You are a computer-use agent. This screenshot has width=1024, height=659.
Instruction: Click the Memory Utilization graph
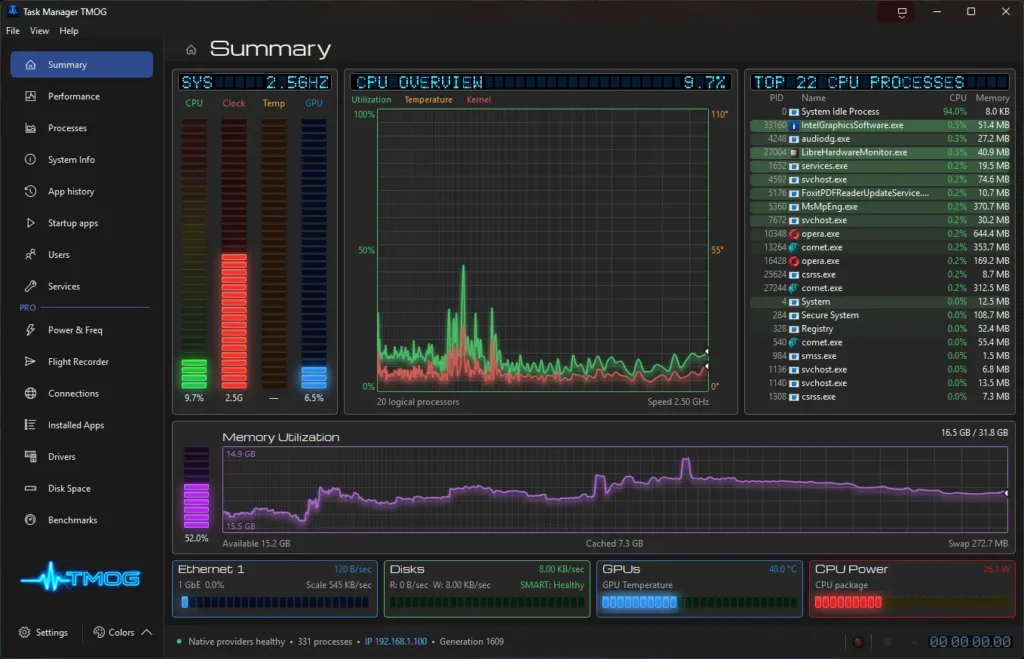pos(615,489)
